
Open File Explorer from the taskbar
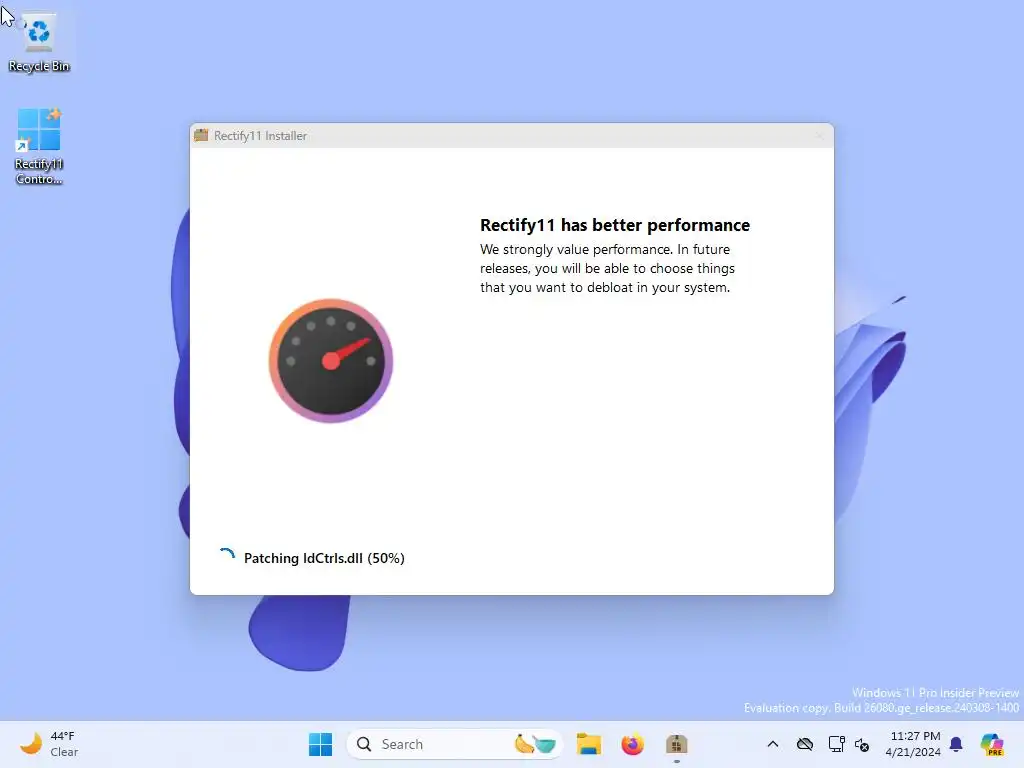[588, 744]
